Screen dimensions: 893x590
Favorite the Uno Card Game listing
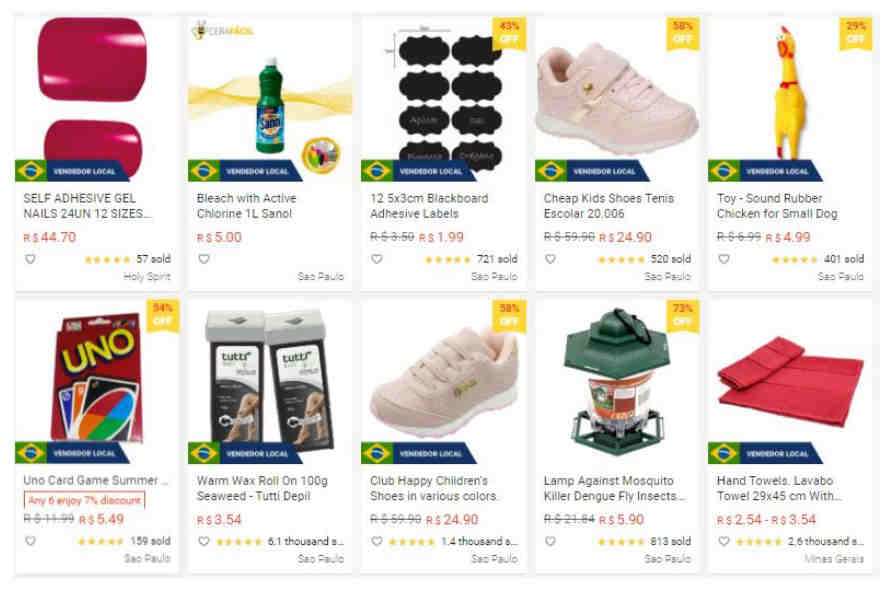(x=30, y=541)
